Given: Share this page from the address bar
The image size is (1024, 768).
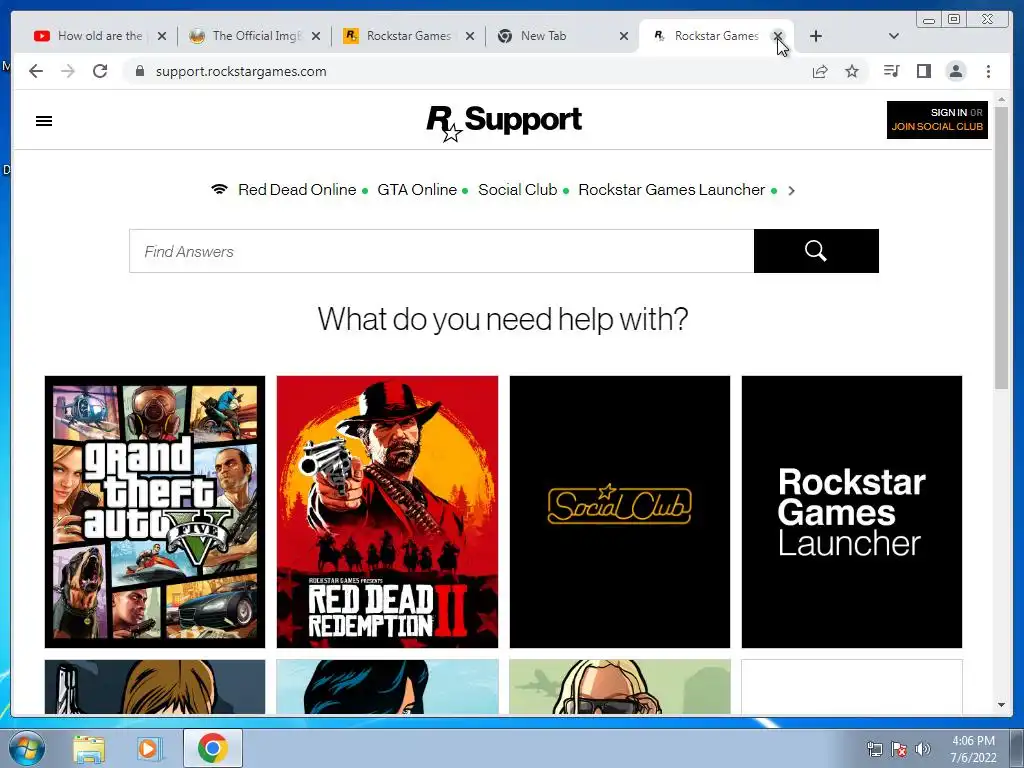Looking at the screenshot, I should click(x=820, y=71).
